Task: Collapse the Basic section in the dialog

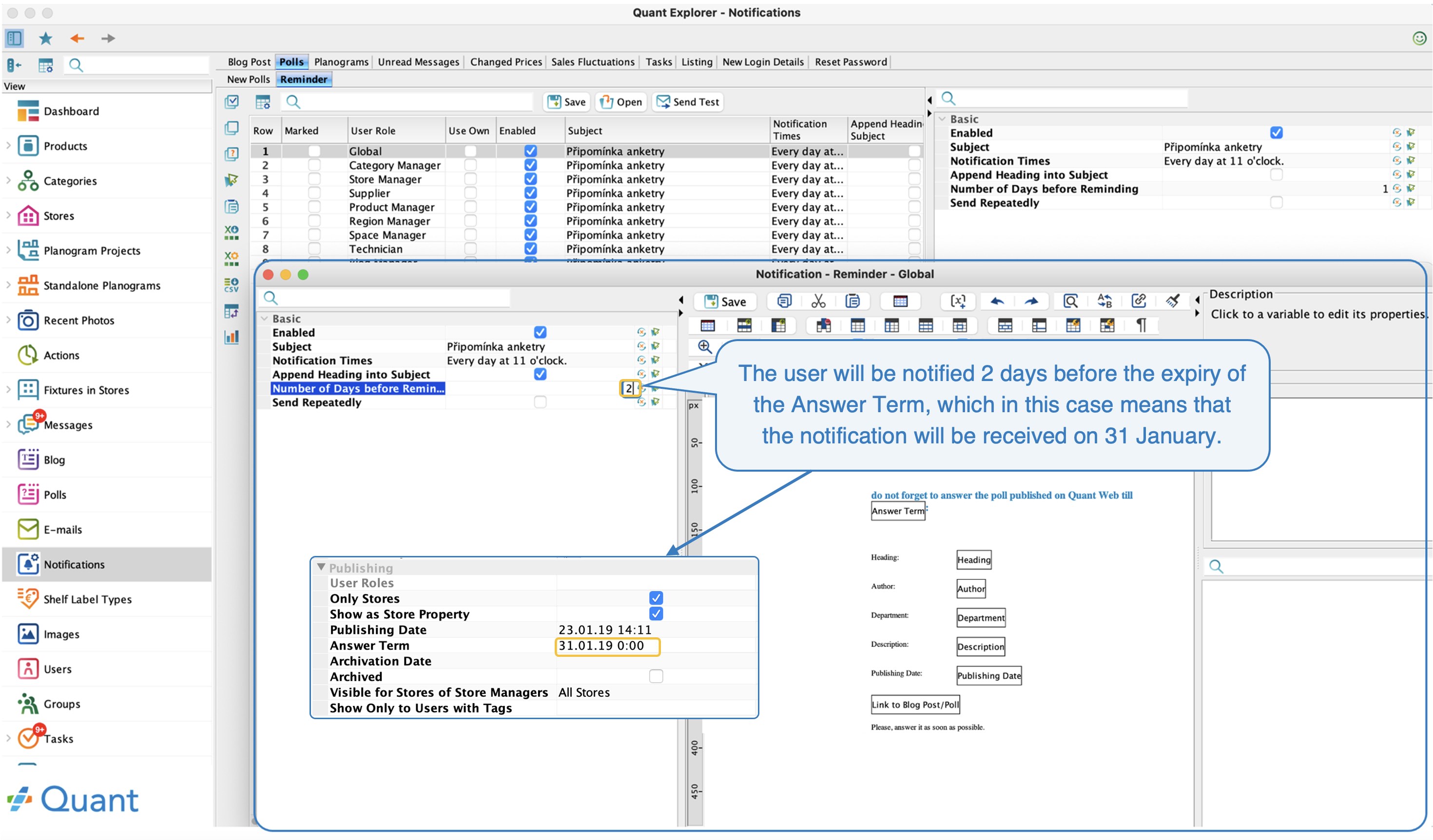Action: 264,319
